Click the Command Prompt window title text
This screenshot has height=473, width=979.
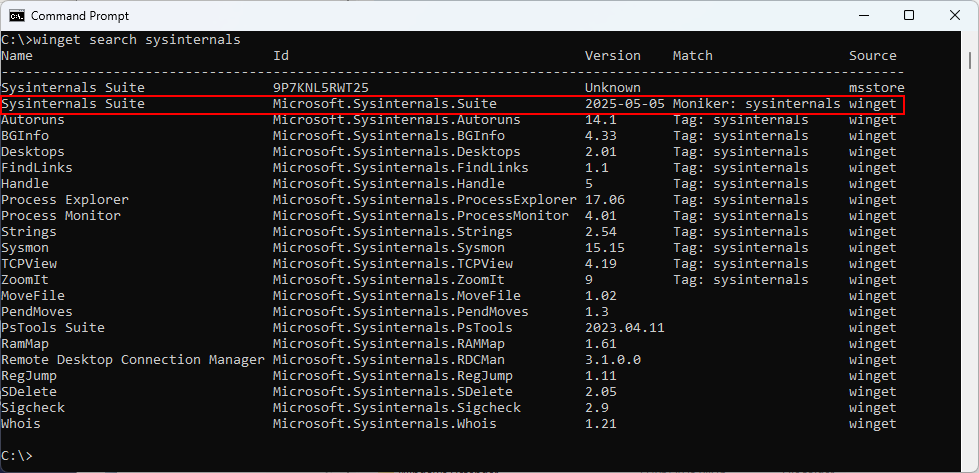pos(80,16)
